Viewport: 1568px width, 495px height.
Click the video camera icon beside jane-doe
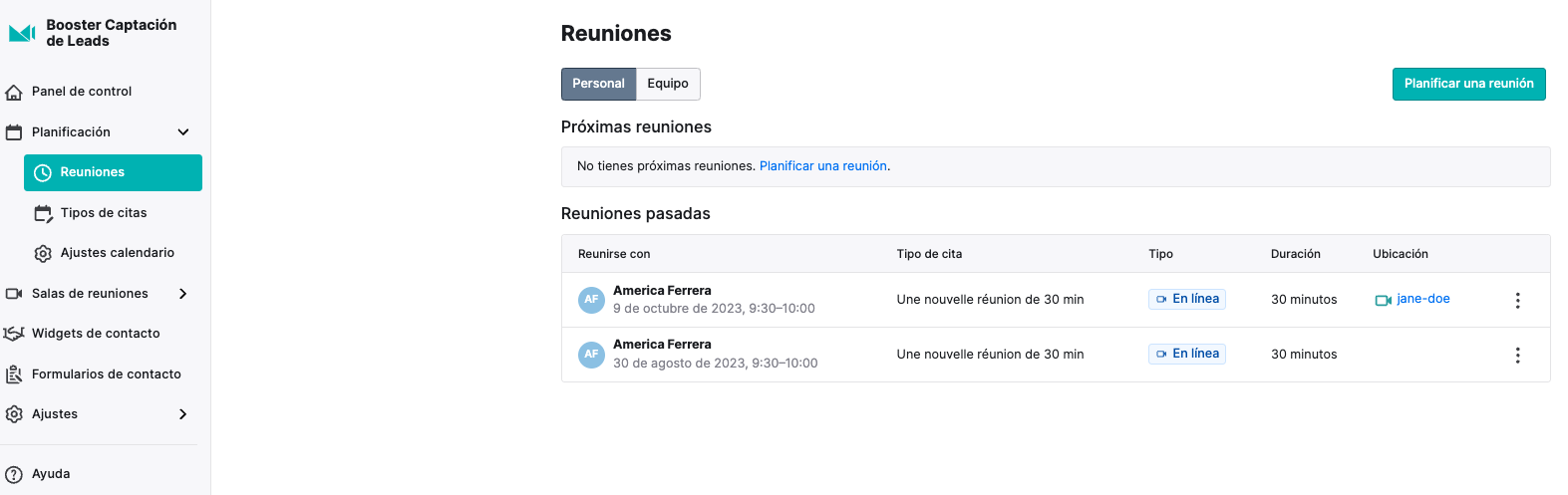[x=1383, y=300]
